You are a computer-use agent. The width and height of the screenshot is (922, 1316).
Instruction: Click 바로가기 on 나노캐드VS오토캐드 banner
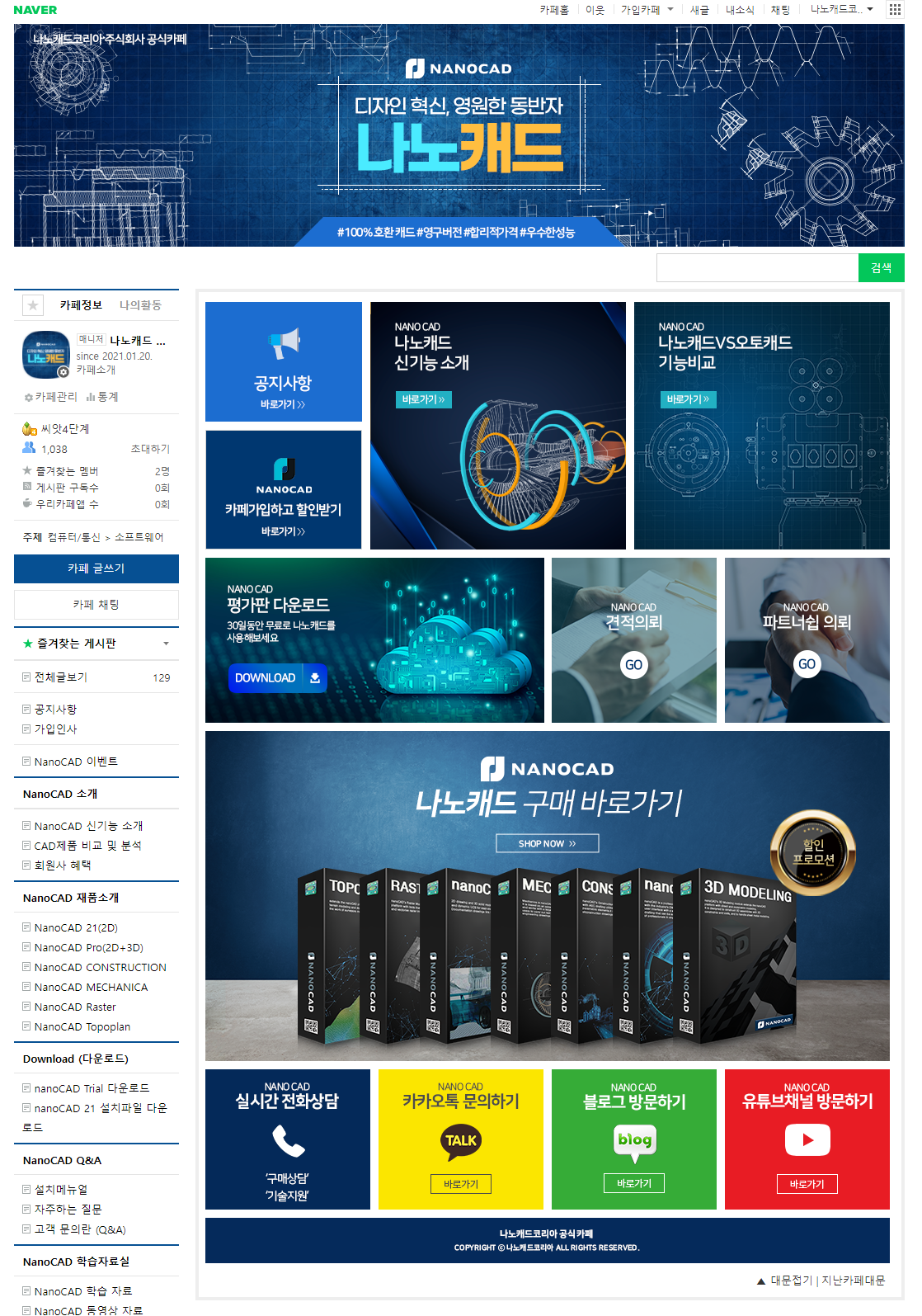688,399
